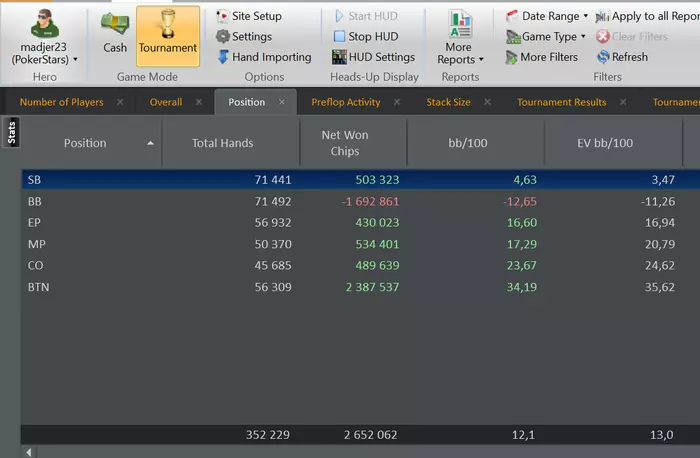Image resolution: width=700 pixels, height=458 pixels.
Task: Click the disabled Start HUD button
Action: (366, 16)
